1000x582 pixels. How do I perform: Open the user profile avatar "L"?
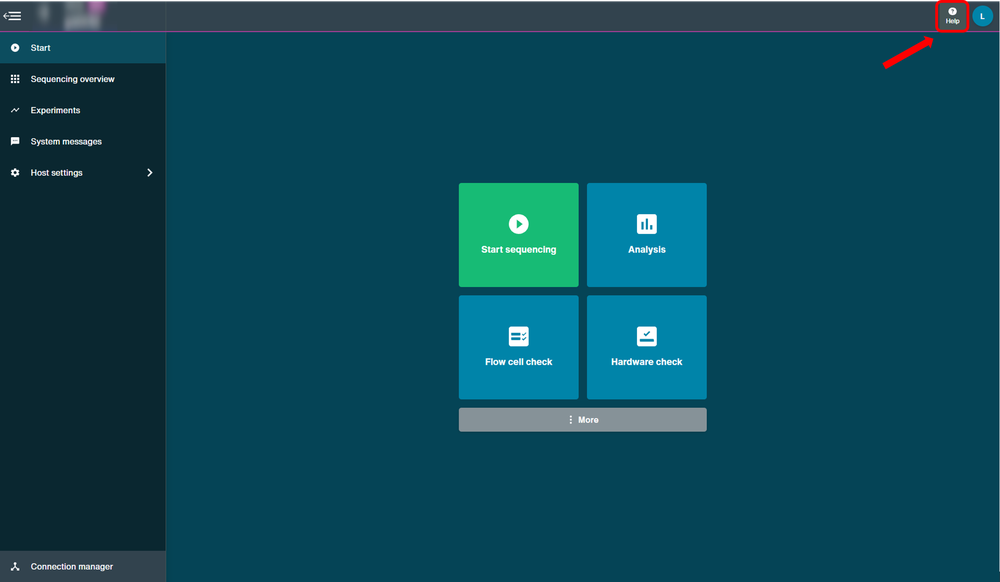point(982,16)
